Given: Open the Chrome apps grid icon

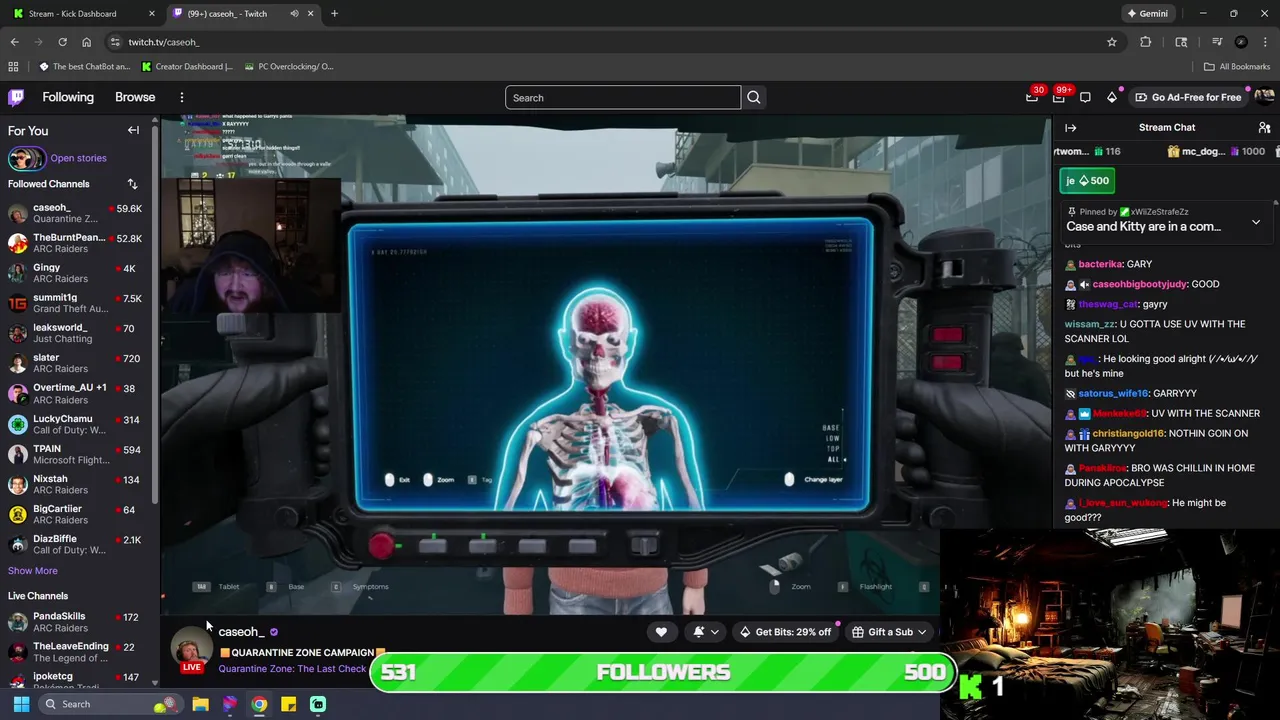Looking at the screenshot, I should tap(13, 67).
